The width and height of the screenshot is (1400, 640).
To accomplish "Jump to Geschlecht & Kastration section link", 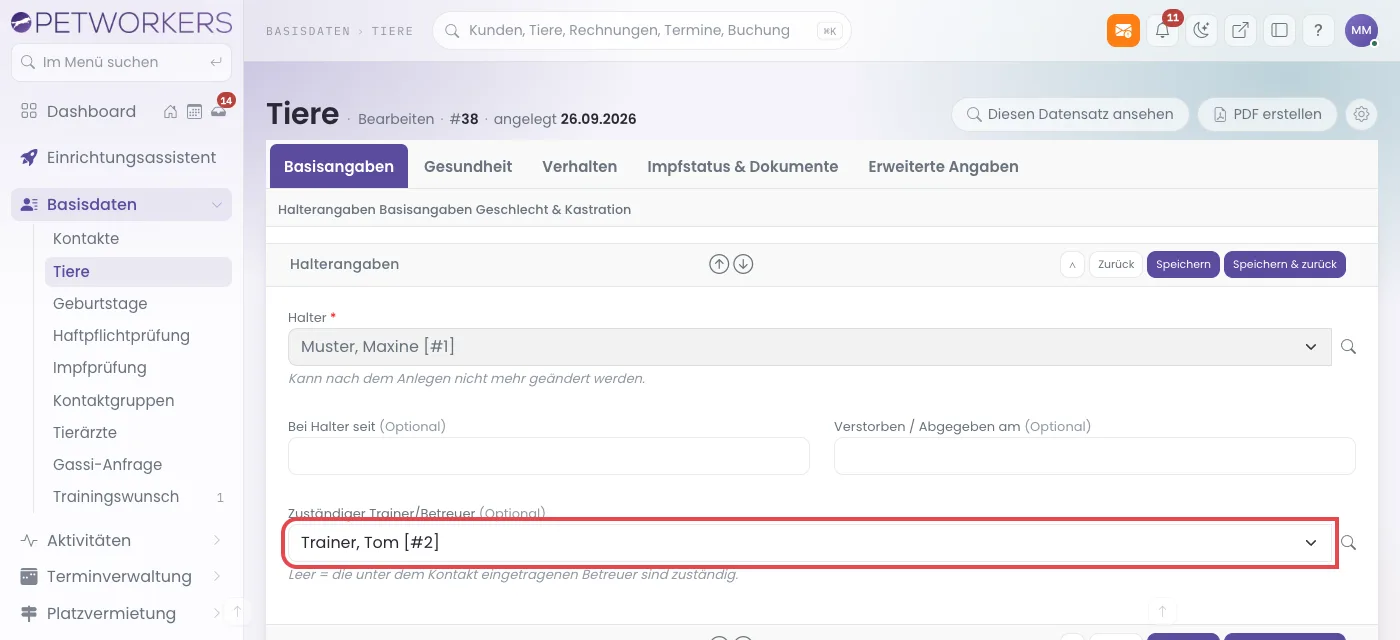I will pos(554,210).
